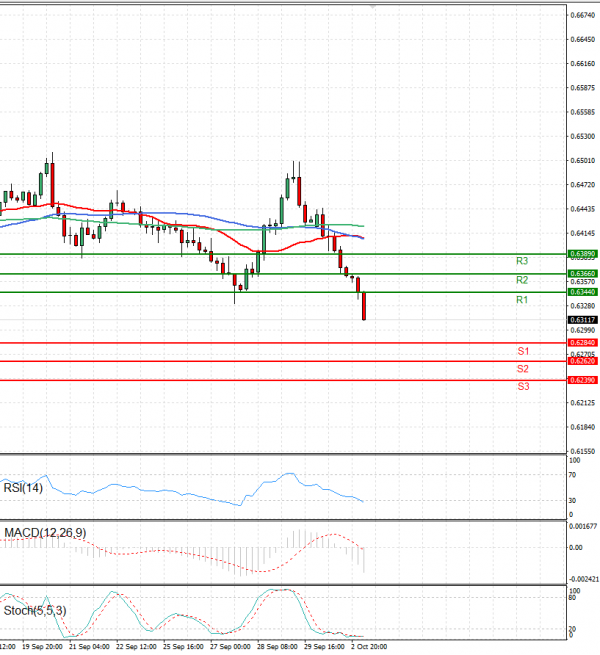Select the green 0.63890 price tag

click(583, 255)
